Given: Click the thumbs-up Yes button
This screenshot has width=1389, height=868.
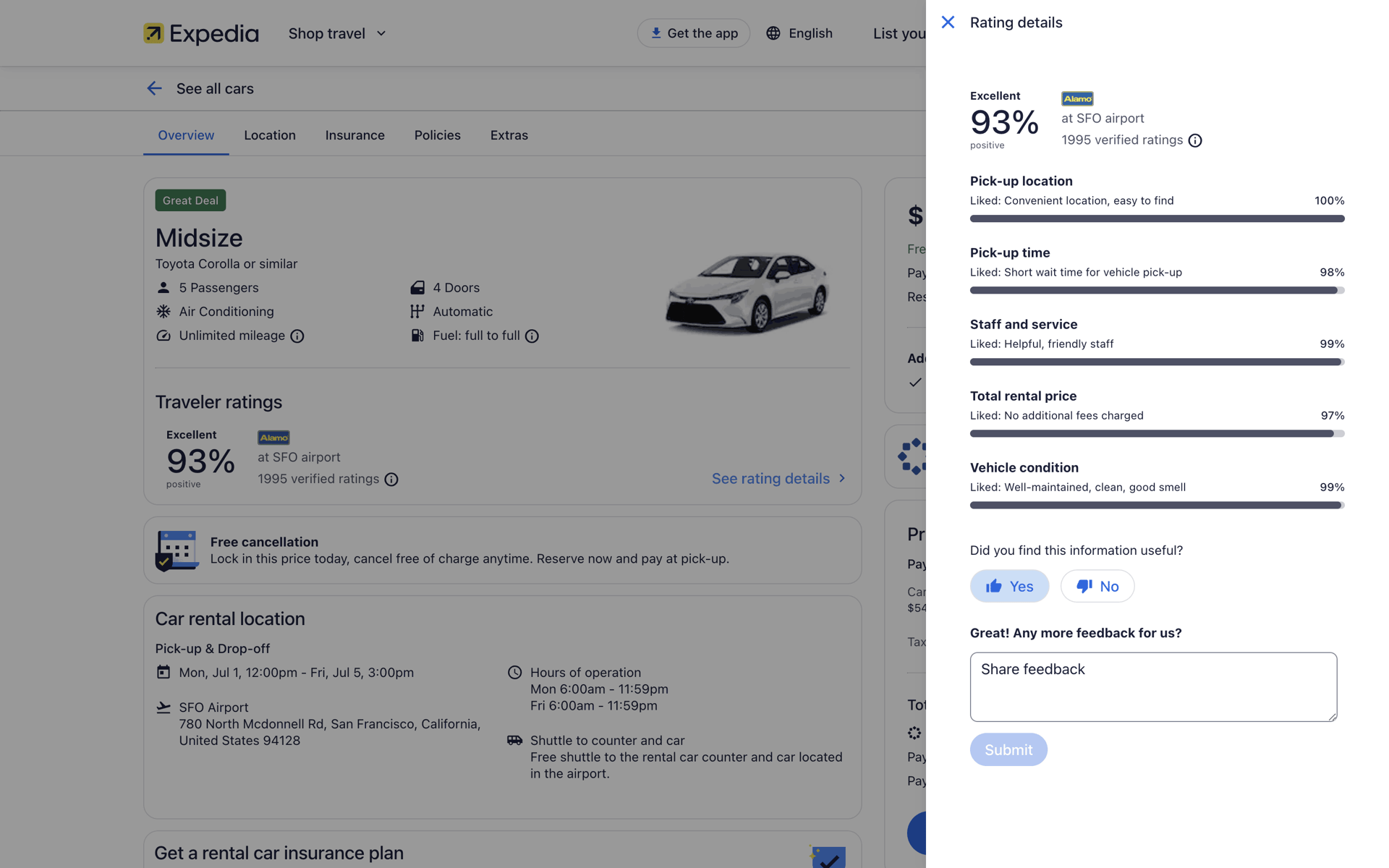Looking at the screenshot, I should [x=1009, y=586].
